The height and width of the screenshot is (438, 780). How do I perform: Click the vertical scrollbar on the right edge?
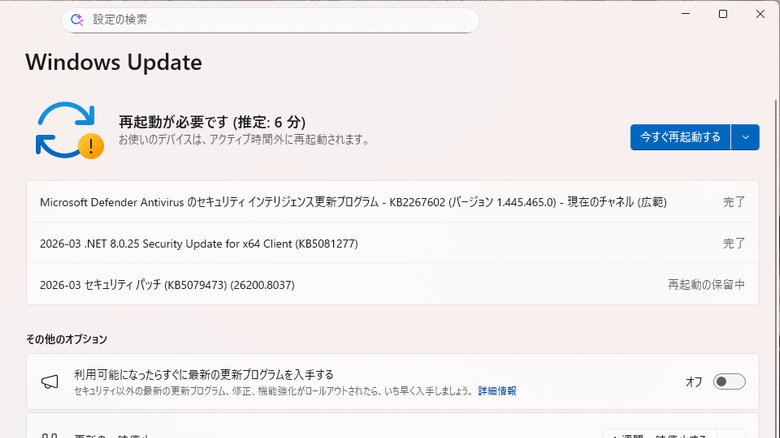tap(776, 269)
